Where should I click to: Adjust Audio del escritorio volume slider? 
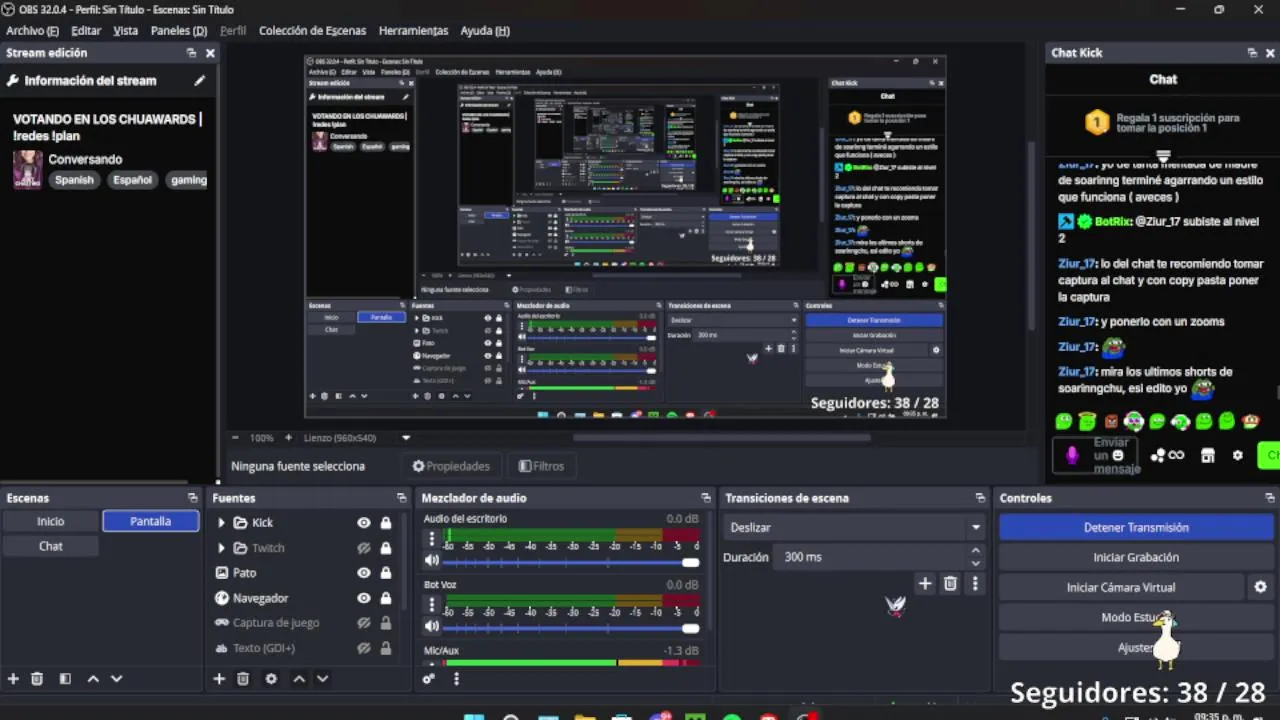click(570, 562)
